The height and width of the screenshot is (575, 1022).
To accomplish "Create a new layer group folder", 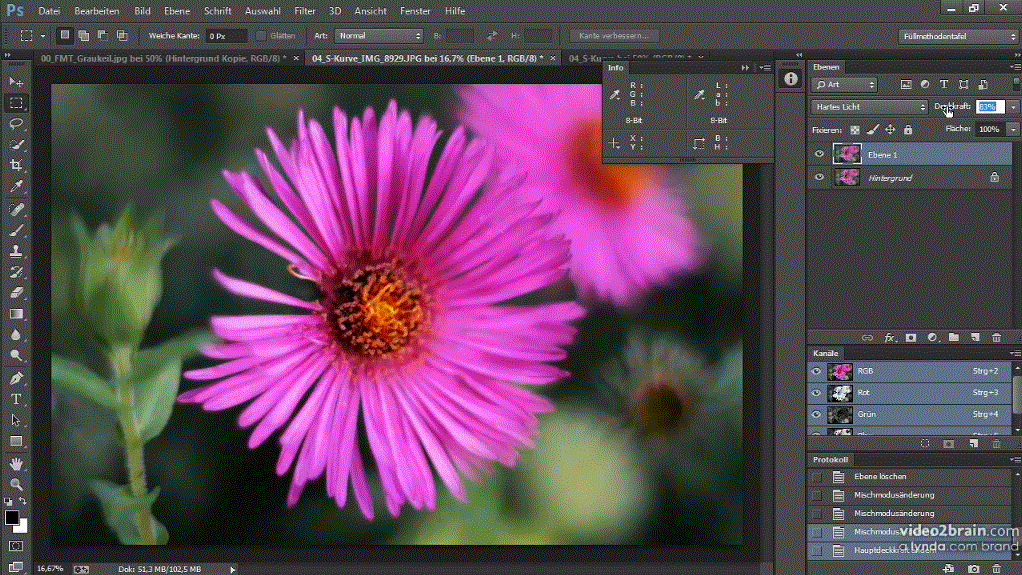I will point(954,338).
